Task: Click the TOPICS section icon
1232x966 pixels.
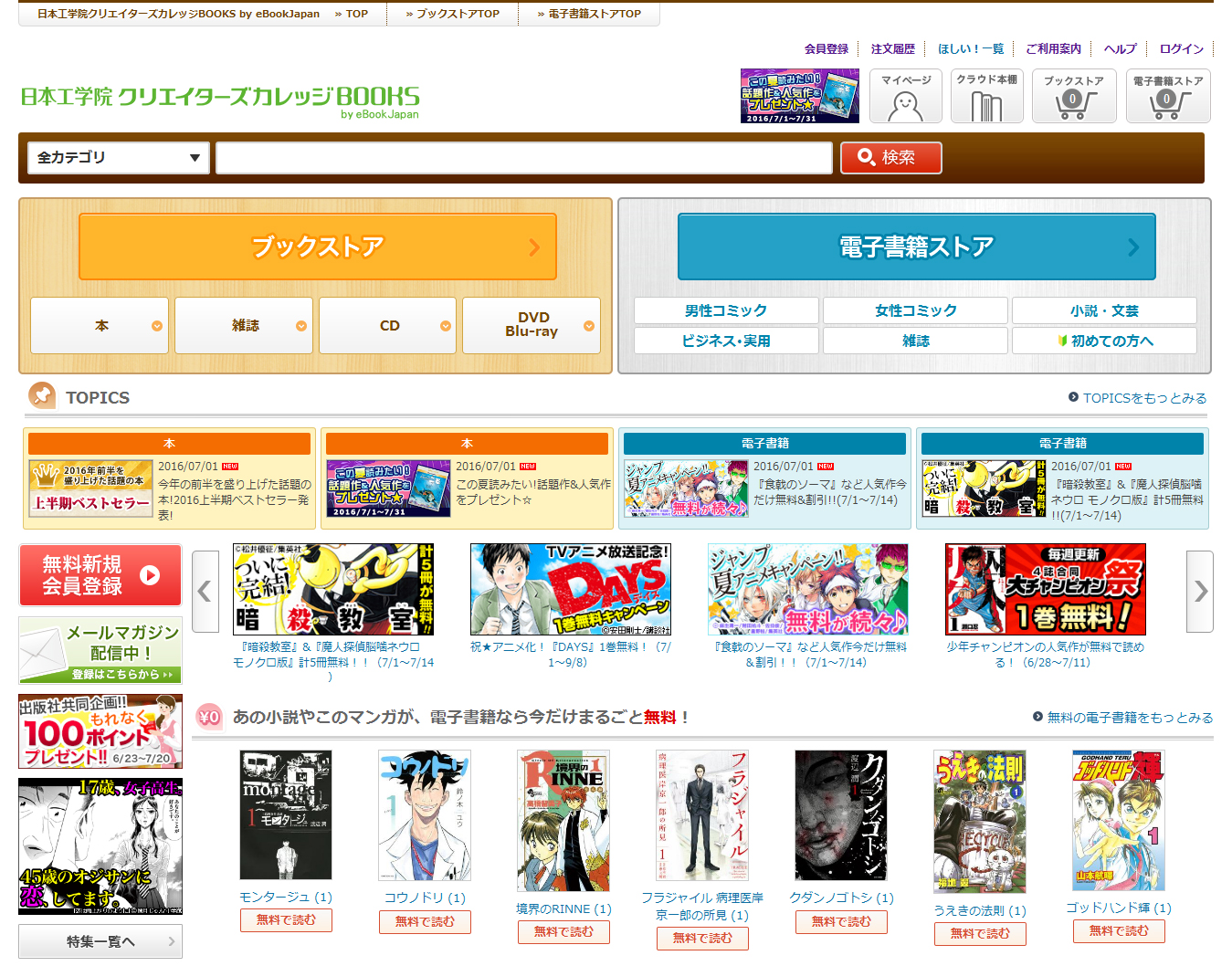Action: tap(42, 395)
